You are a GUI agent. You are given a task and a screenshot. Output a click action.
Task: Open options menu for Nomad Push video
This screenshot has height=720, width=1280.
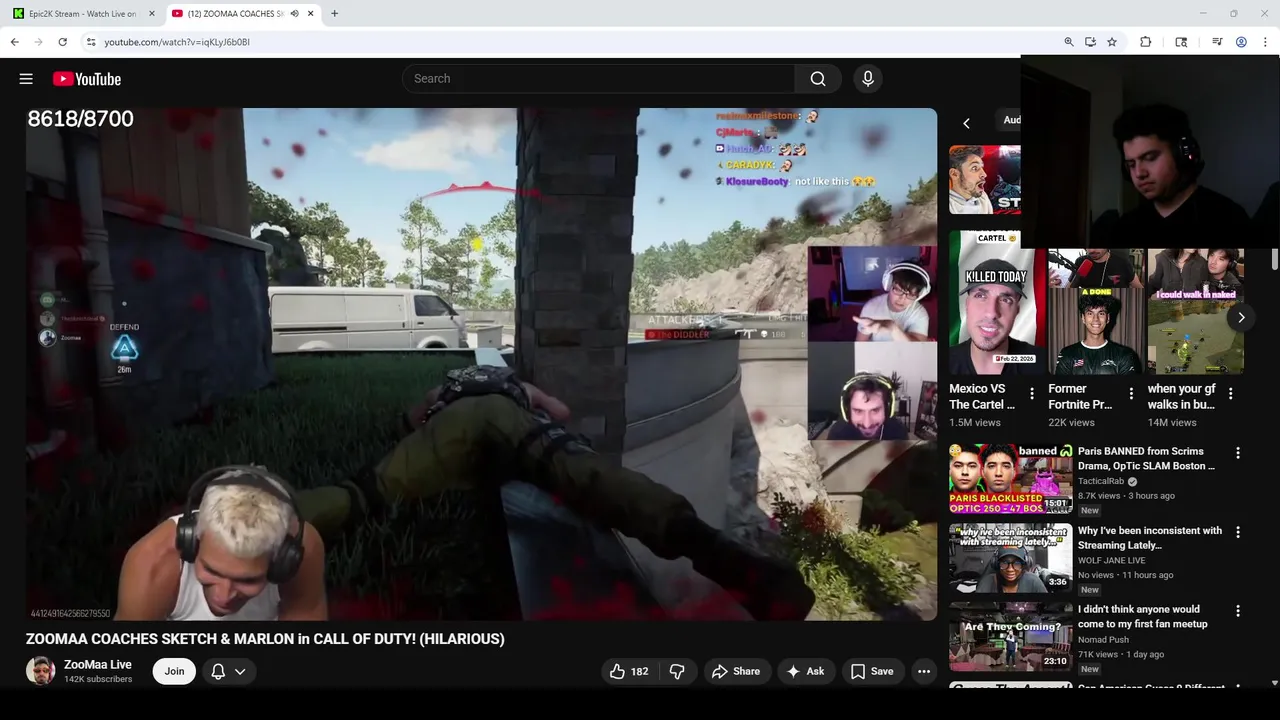point(1238,610)
